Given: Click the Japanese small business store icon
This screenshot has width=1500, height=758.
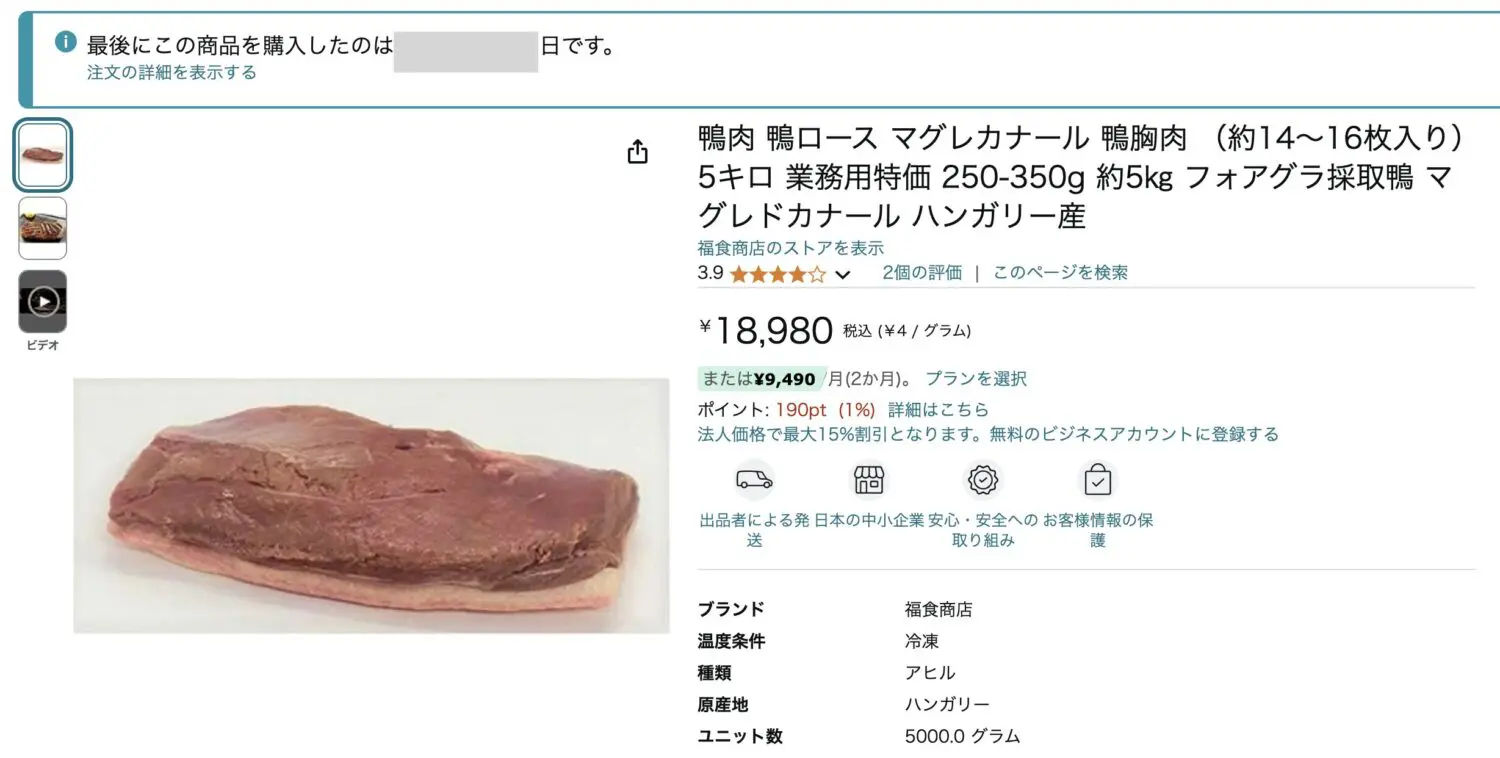Looking at the screenshot, I should 869,480.
